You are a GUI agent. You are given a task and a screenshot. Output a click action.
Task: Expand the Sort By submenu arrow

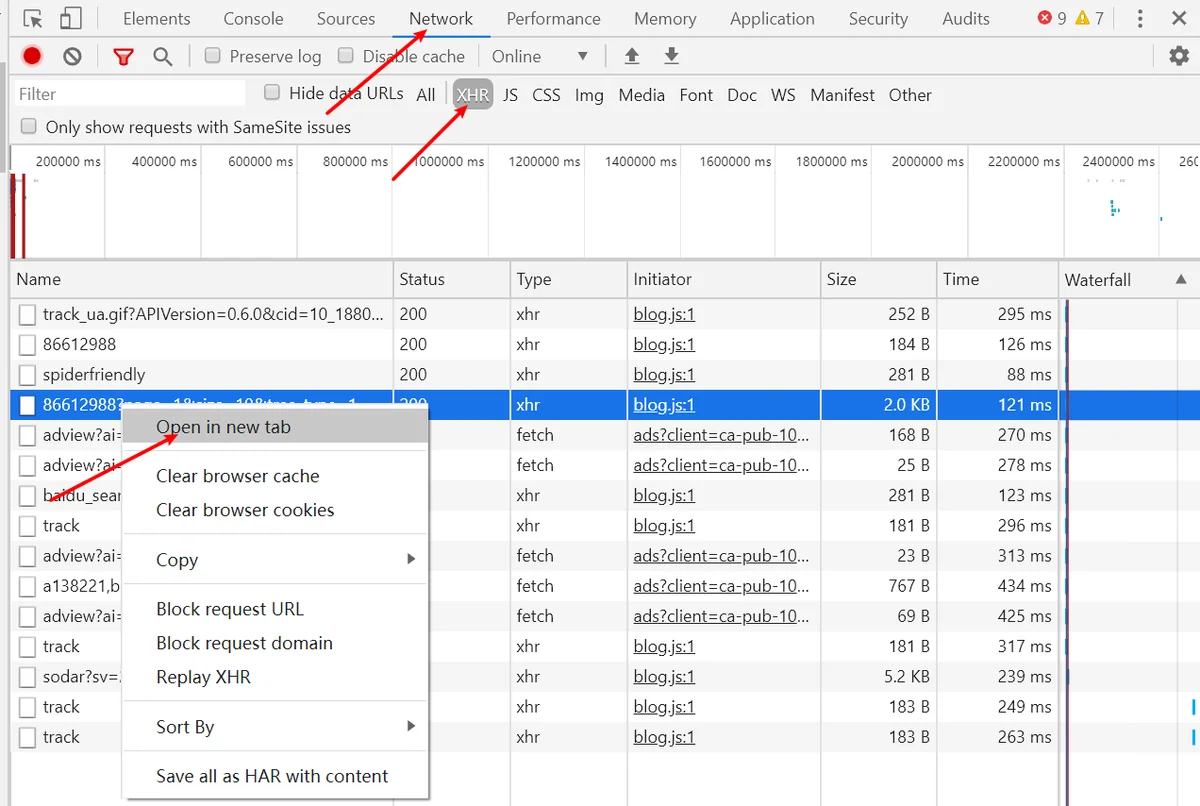(x=411, y=726)
